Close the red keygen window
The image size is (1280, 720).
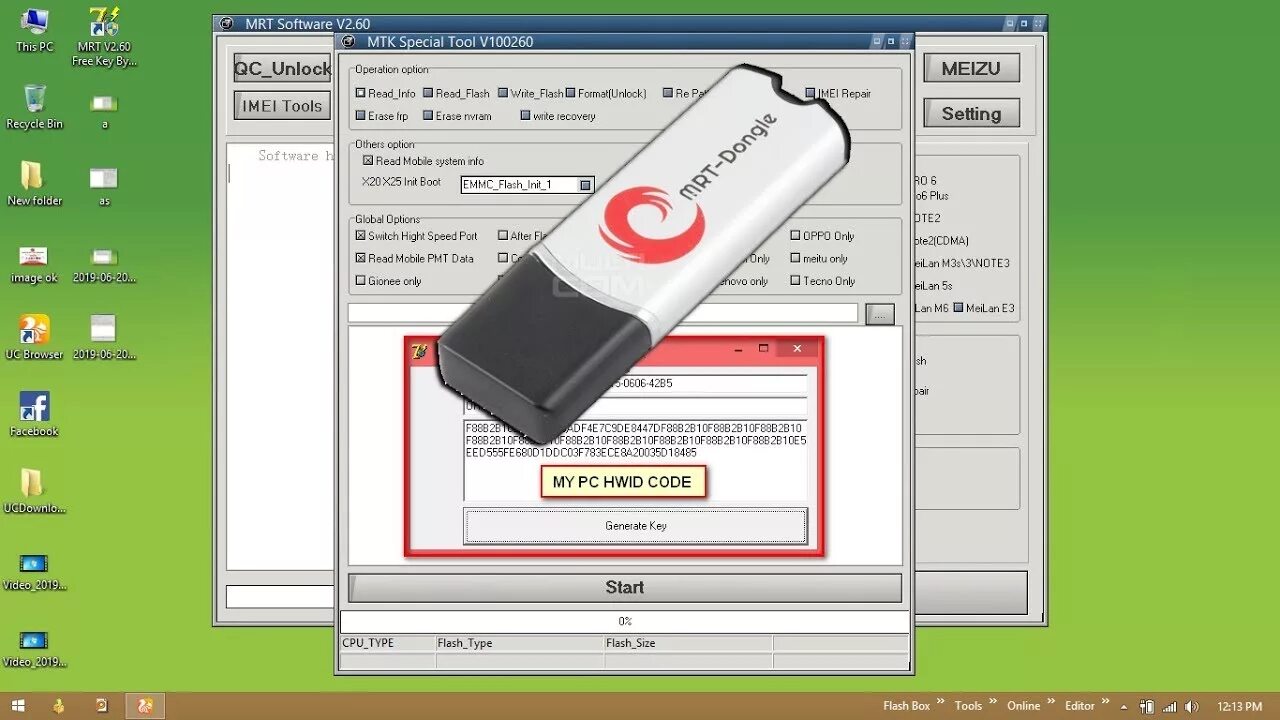[797, 349]
